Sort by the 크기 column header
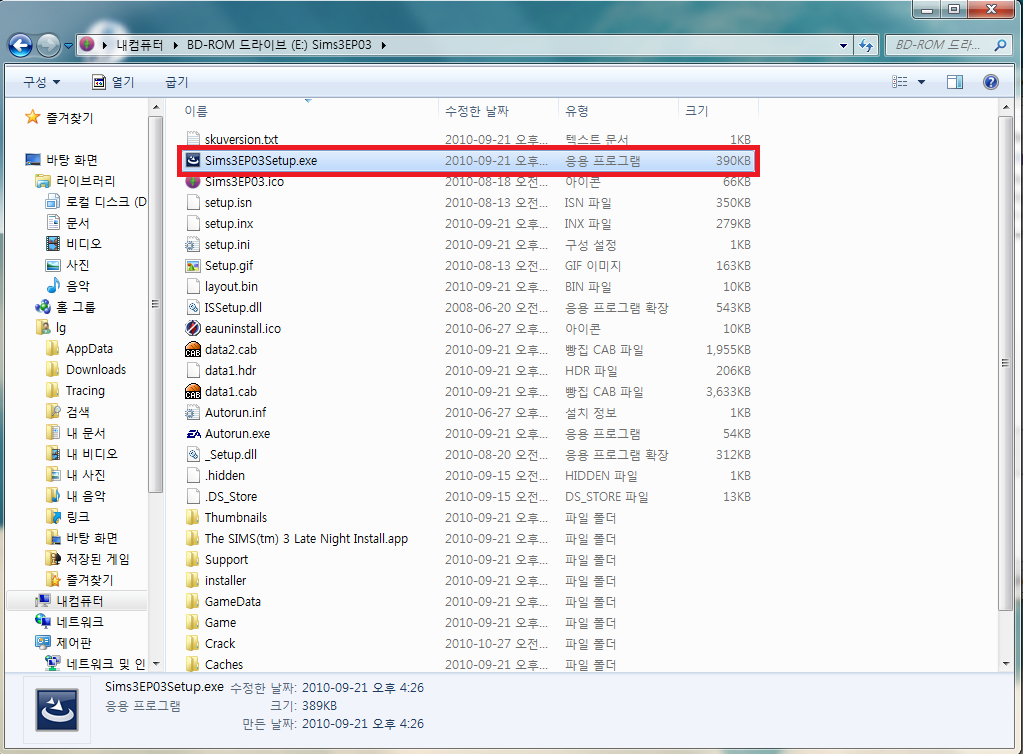This screenshot has height=754, width=1023. pos(696,111)
